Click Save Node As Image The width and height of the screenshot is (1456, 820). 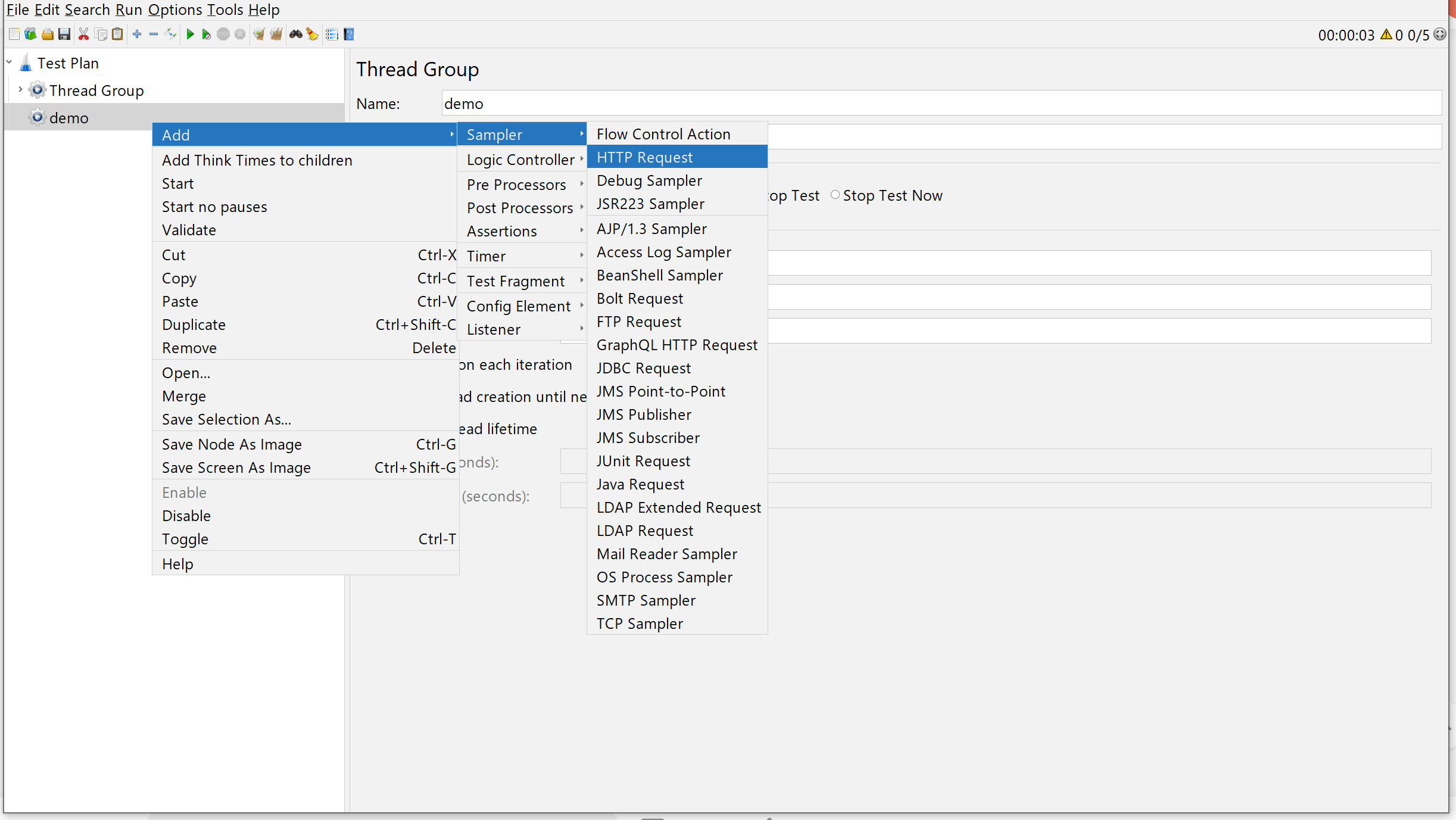coord(305,444)
